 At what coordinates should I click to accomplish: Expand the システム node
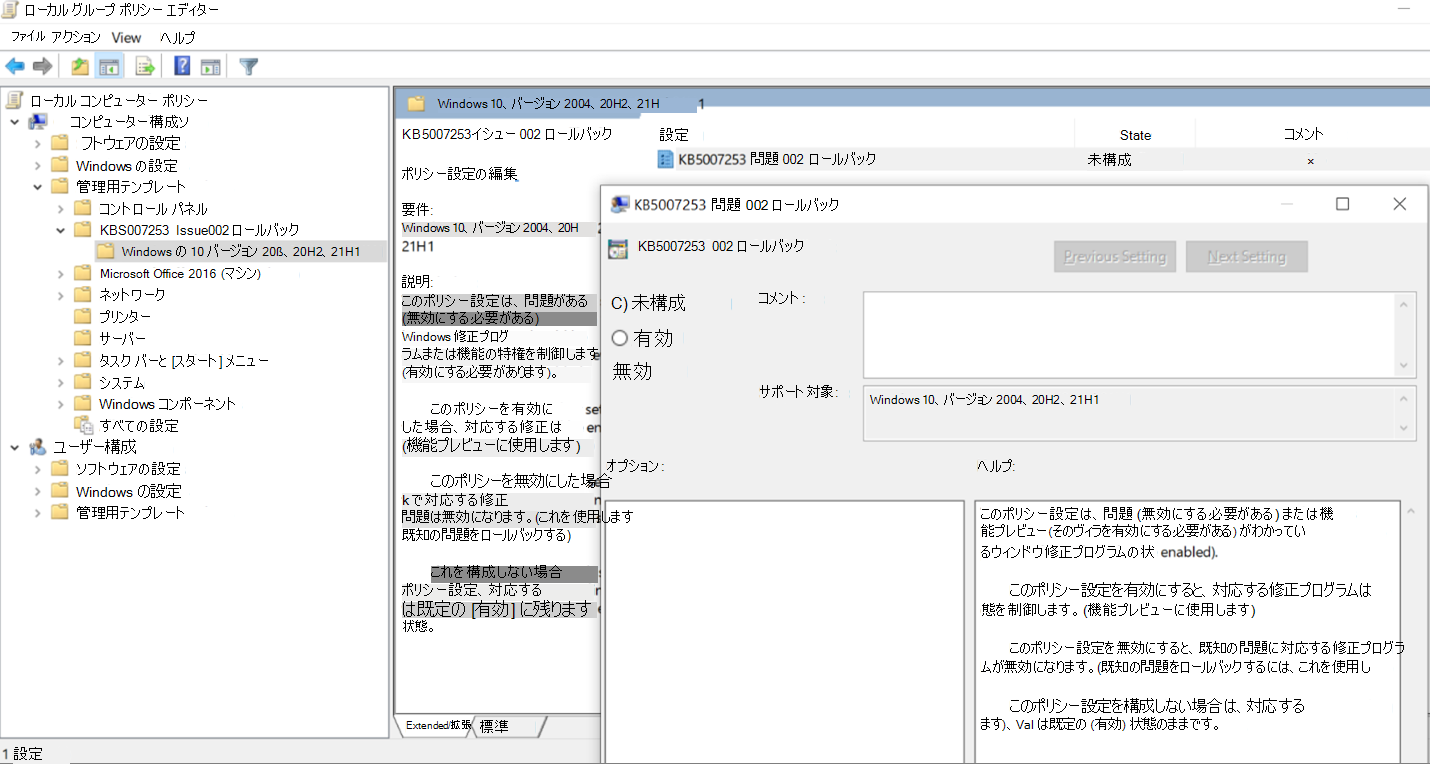click(x=60, y=382)
